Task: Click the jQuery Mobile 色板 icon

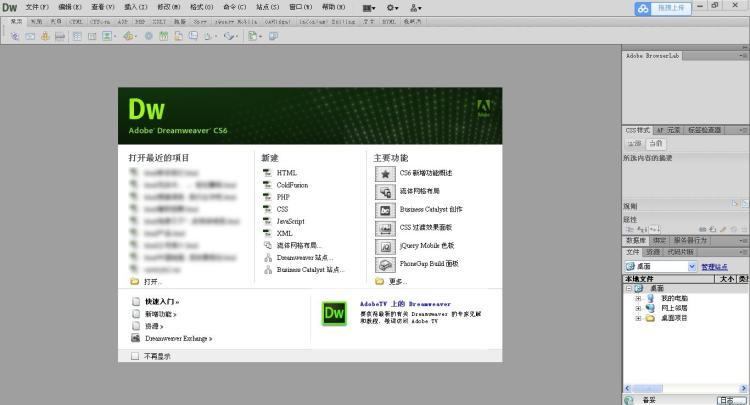Action: (x=385, y=246)
